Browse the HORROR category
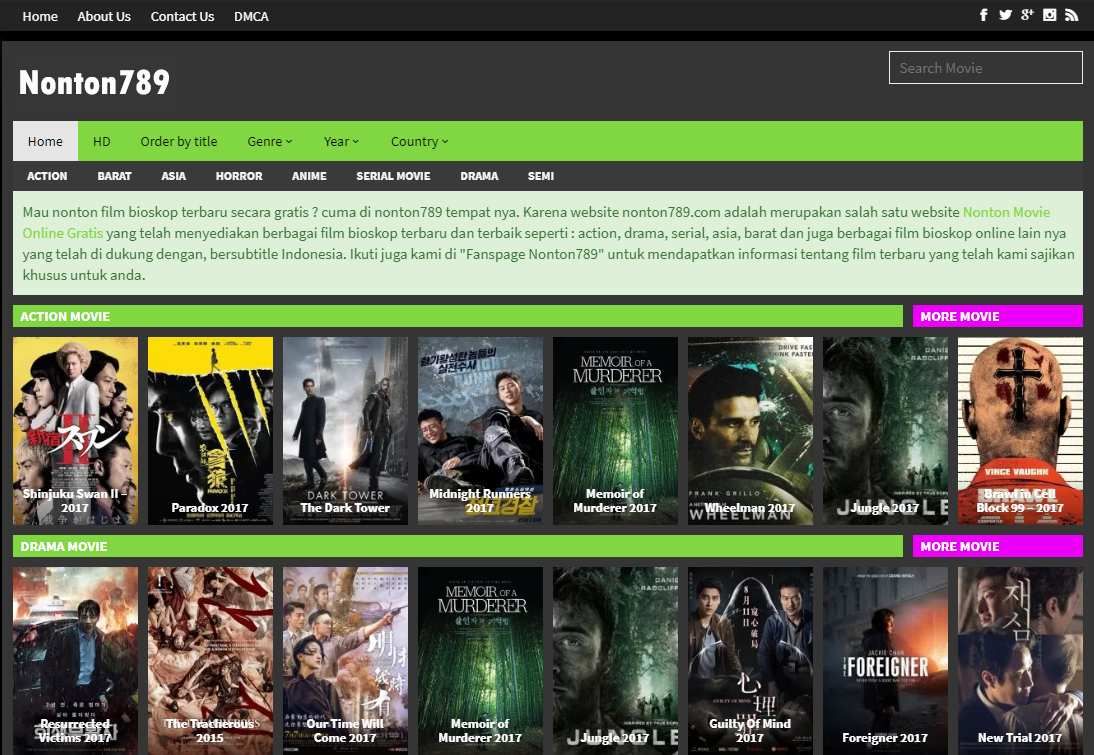This screenshot has width=1094, height=755. point(239,176)
